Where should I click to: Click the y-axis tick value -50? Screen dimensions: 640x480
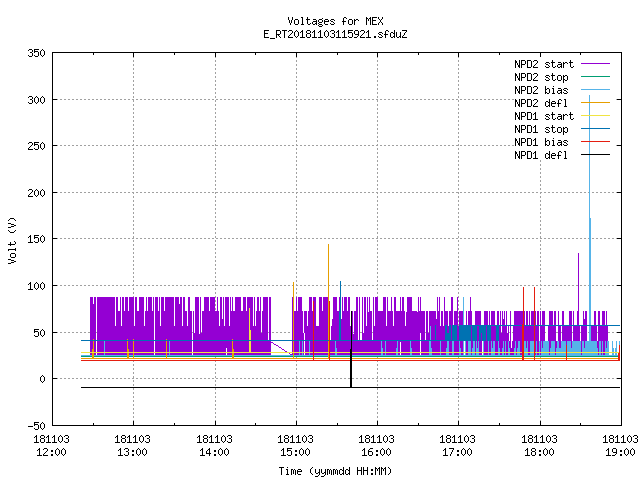tap(36, 426)
